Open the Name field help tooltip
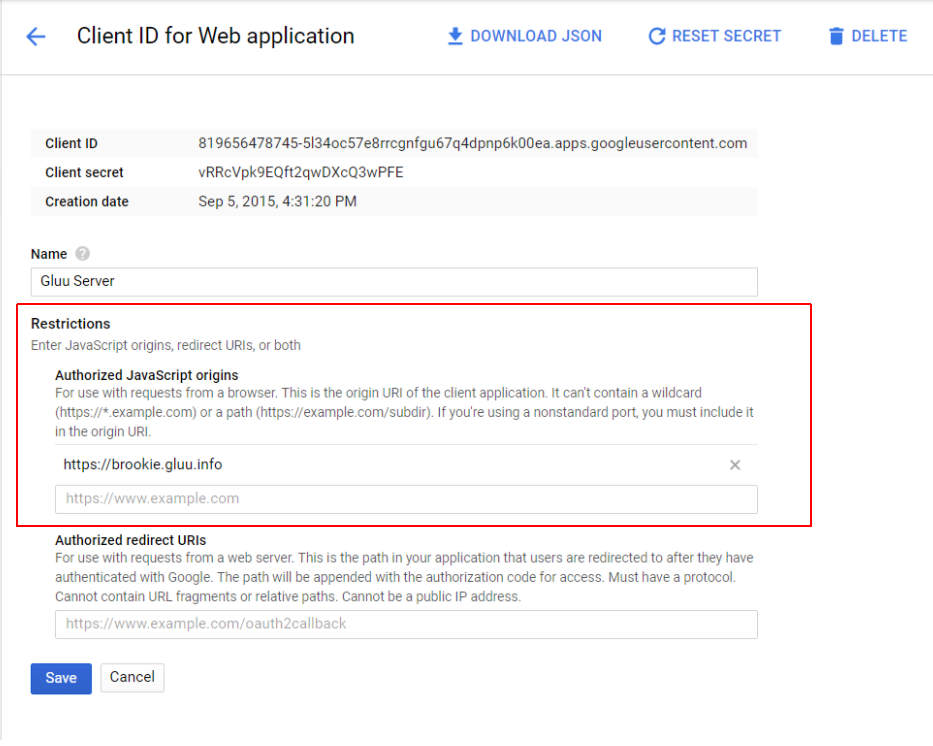 point(80,254)
